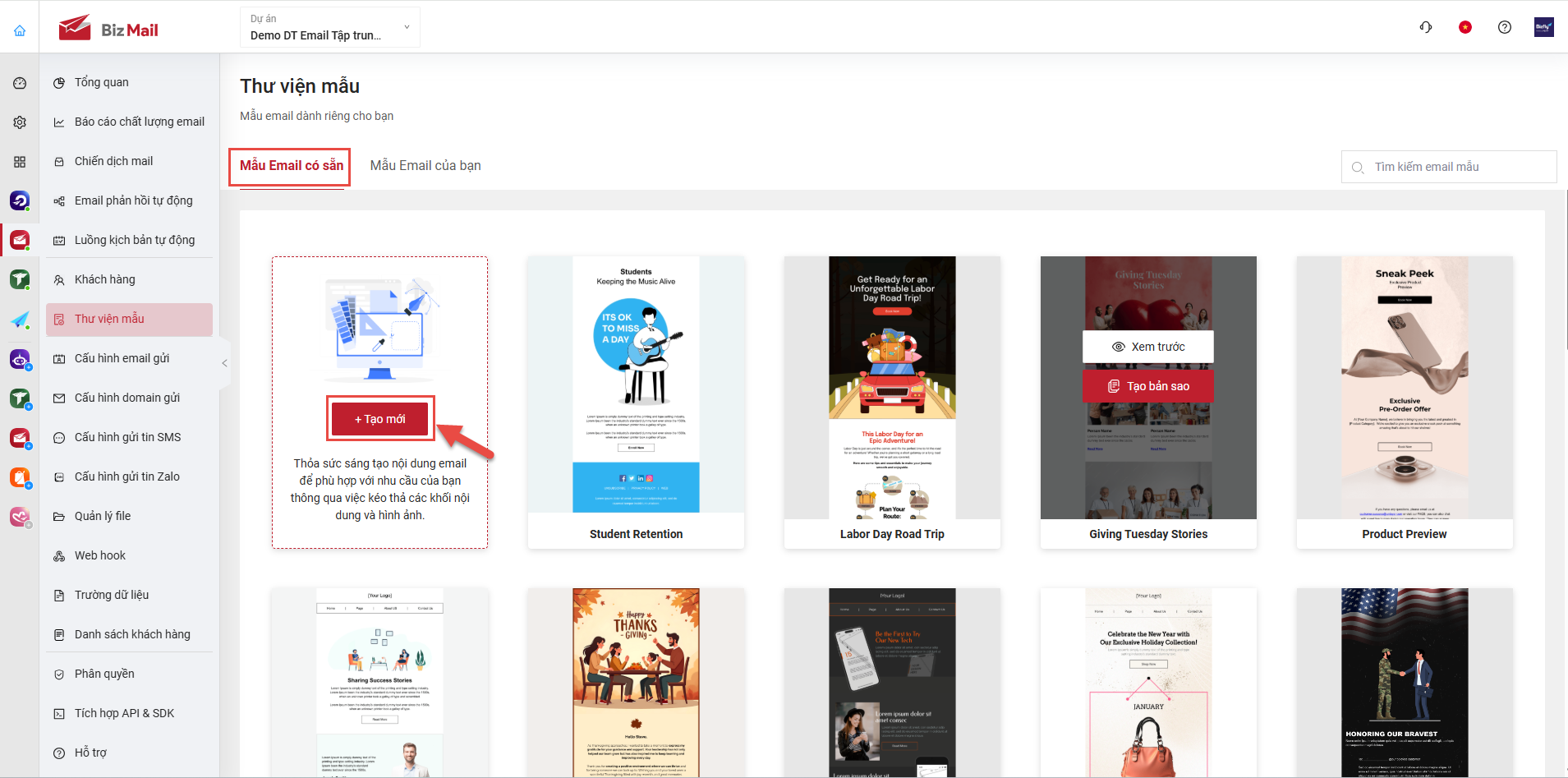
Task: Click Xem trước to preview the template
Action: [x=1147, y=347]
